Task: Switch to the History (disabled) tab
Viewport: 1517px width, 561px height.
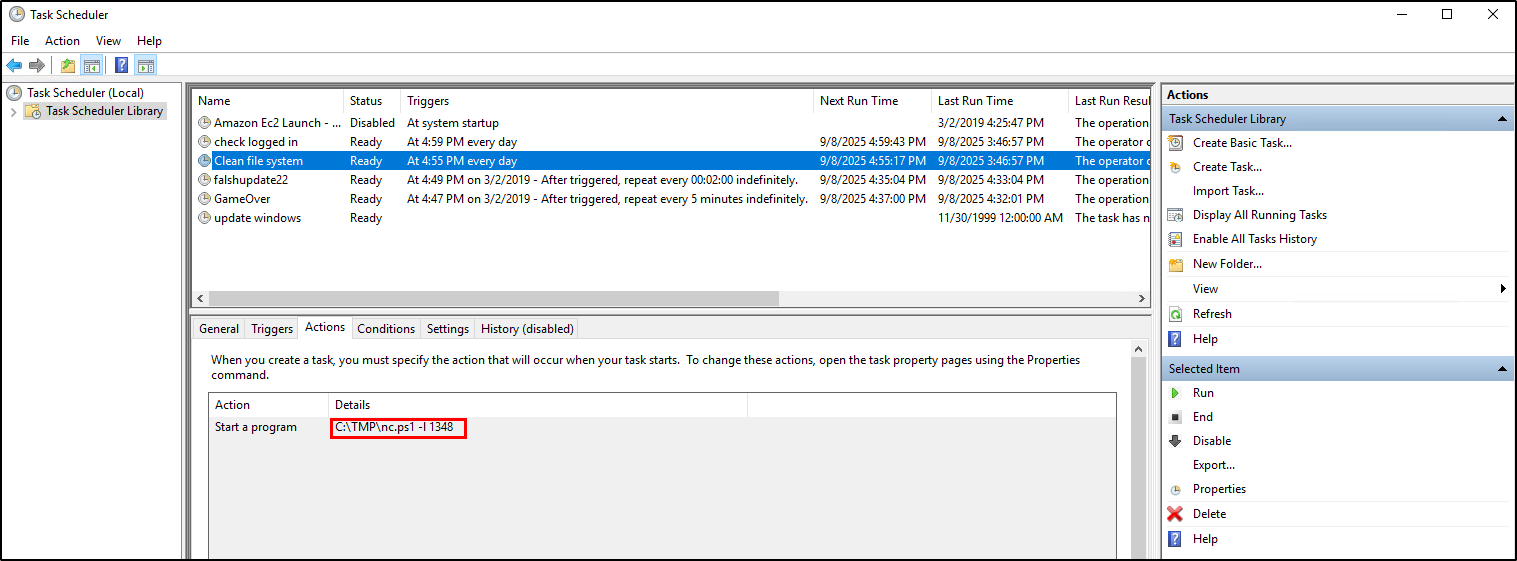Action: [x=527, y=329]
